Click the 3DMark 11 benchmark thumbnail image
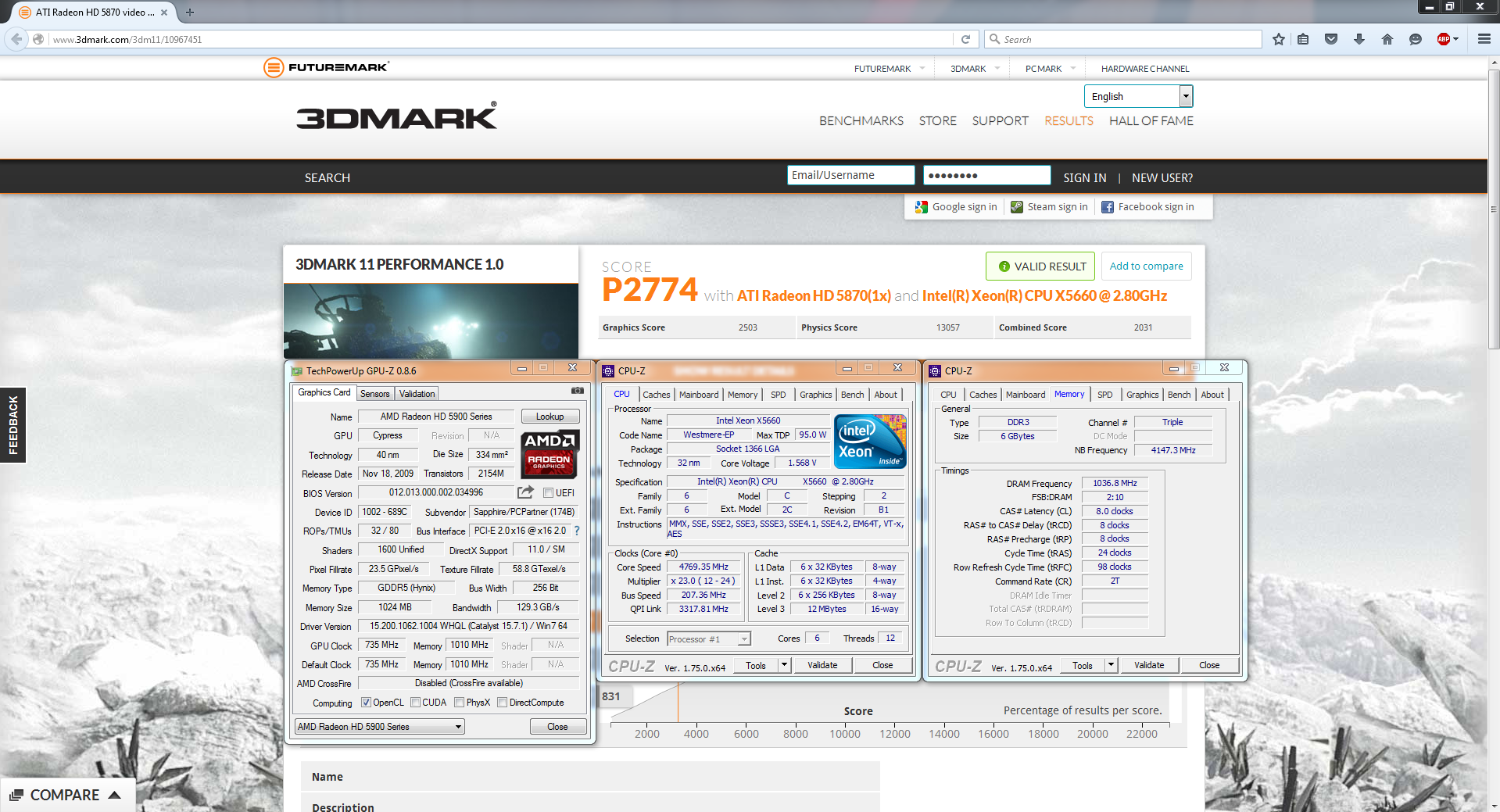Screen dimensions: 1500x812 431,321
